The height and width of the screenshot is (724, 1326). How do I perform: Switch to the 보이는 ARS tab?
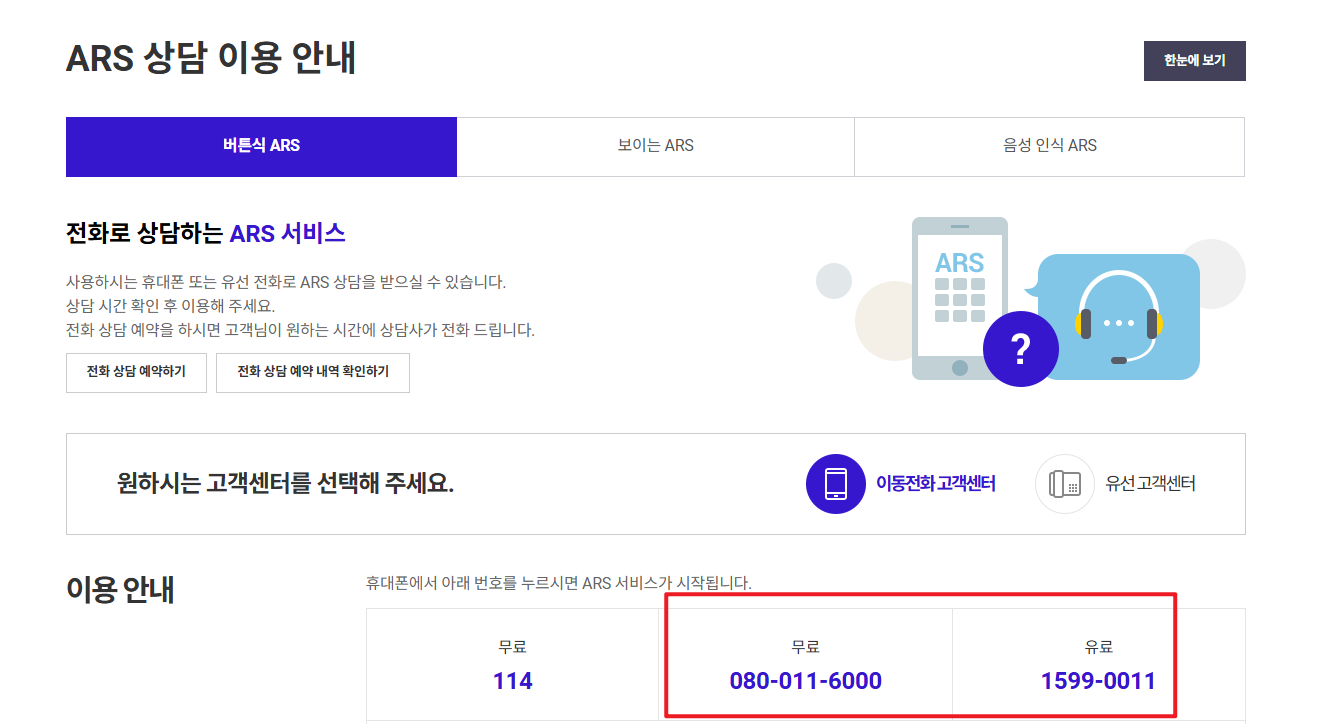point(655,146)
